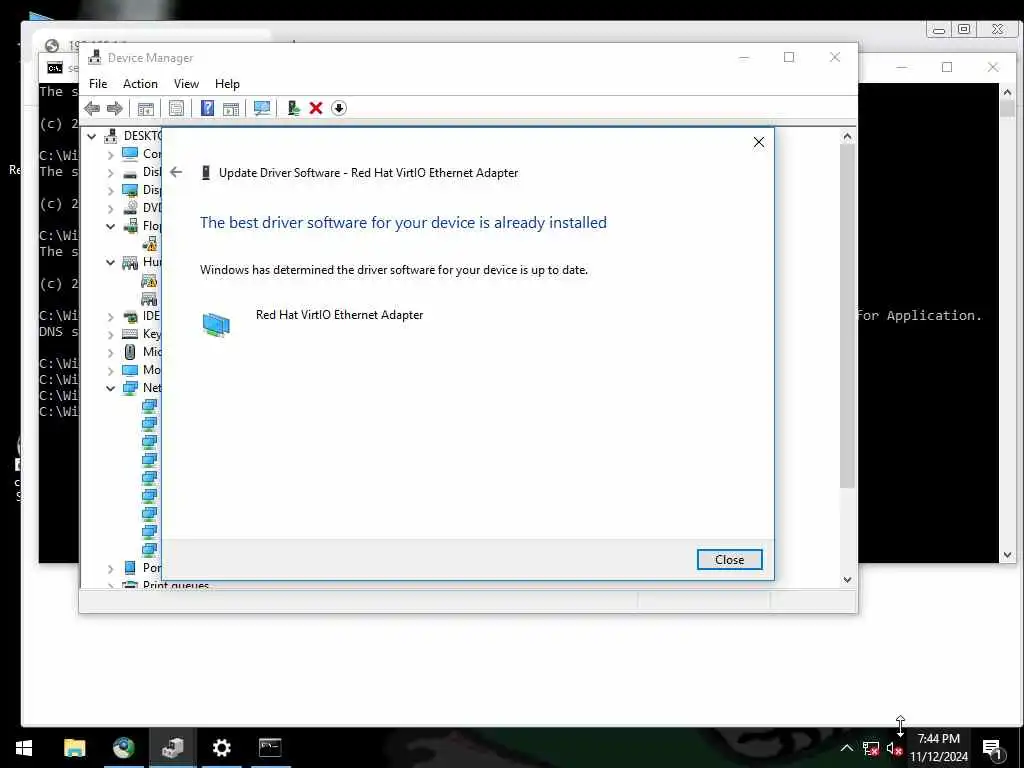Select the Keyboards category icon
This screenshot has height=768, width=1024.
click(130, 334)
